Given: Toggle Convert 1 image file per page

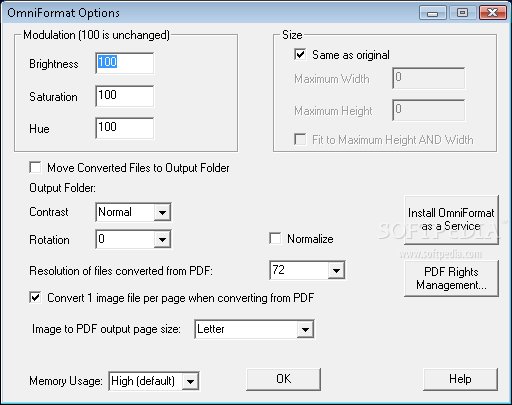Looking at the screenshot, I should (x=35, y=297).
